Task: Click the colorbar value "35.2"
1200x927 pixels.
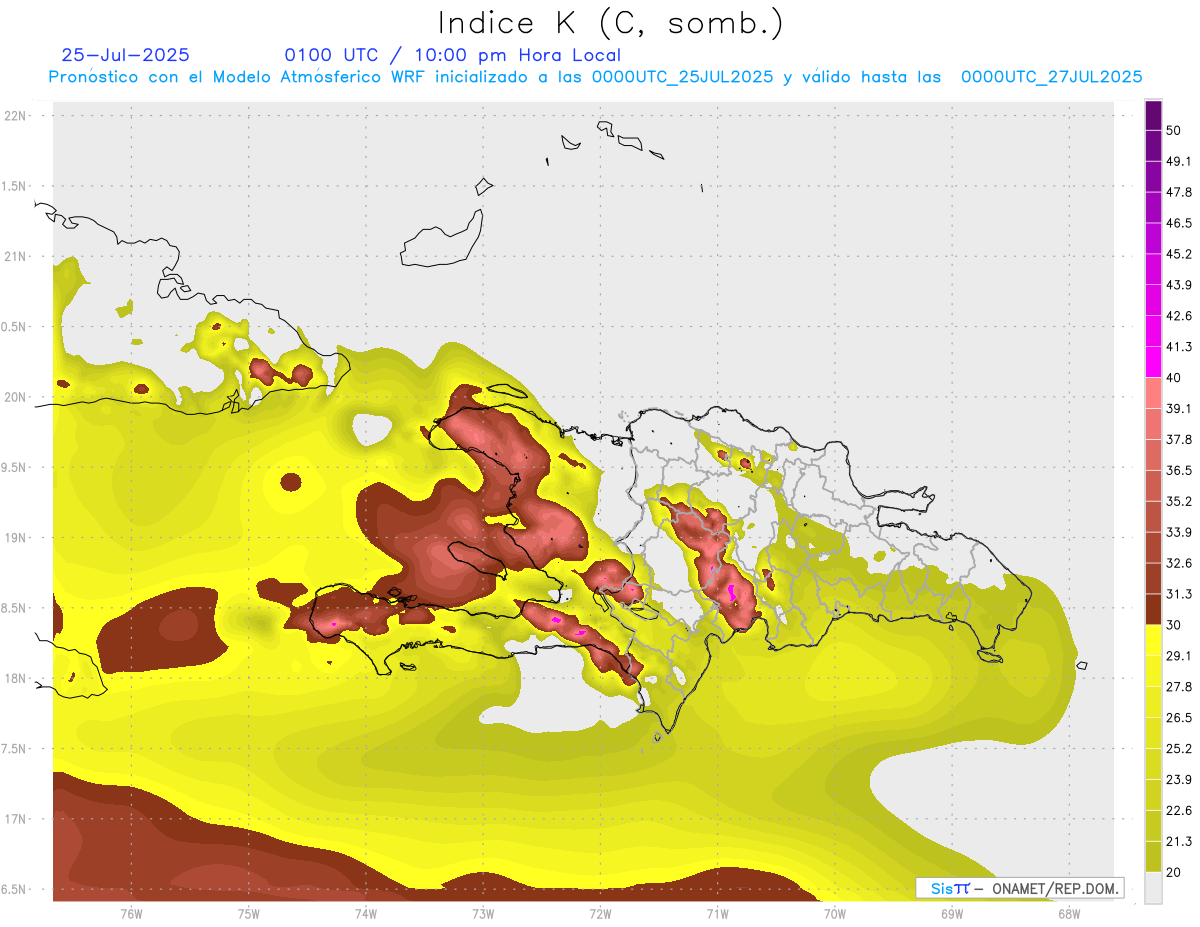Action: click(x=1179, y=501)
